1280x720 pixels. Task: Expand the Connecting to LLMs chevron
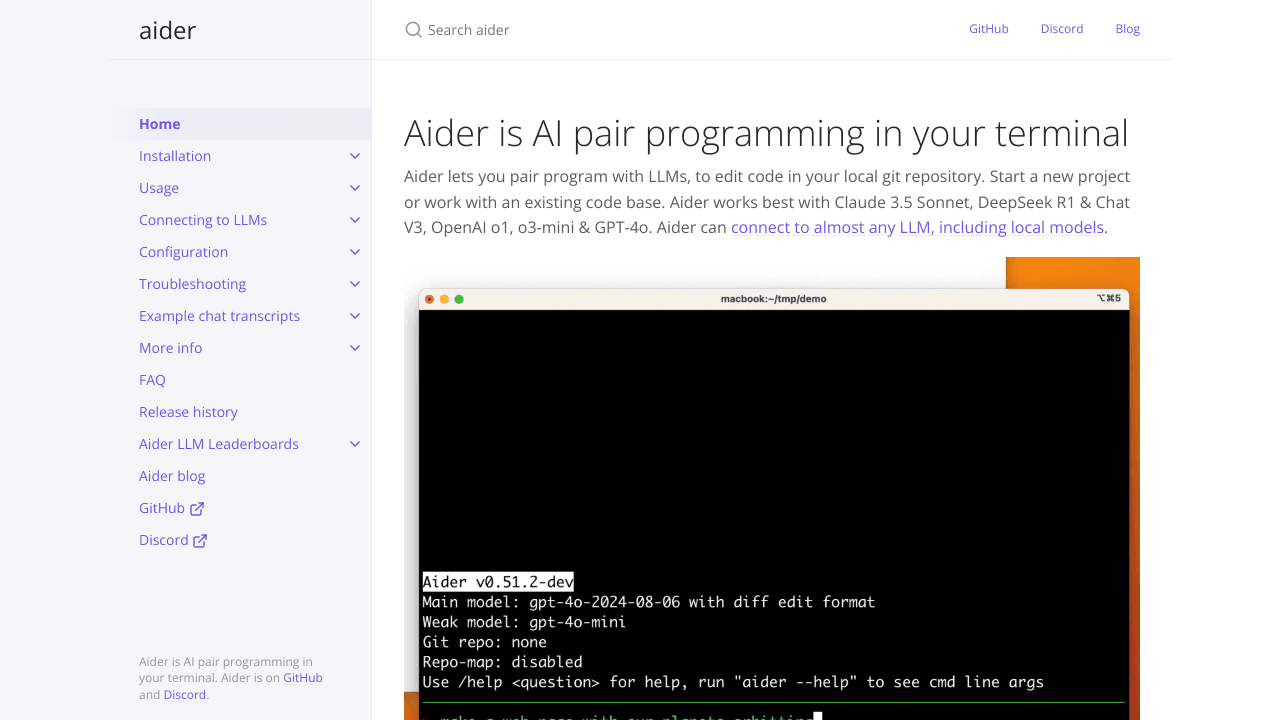tap(355, 220)
